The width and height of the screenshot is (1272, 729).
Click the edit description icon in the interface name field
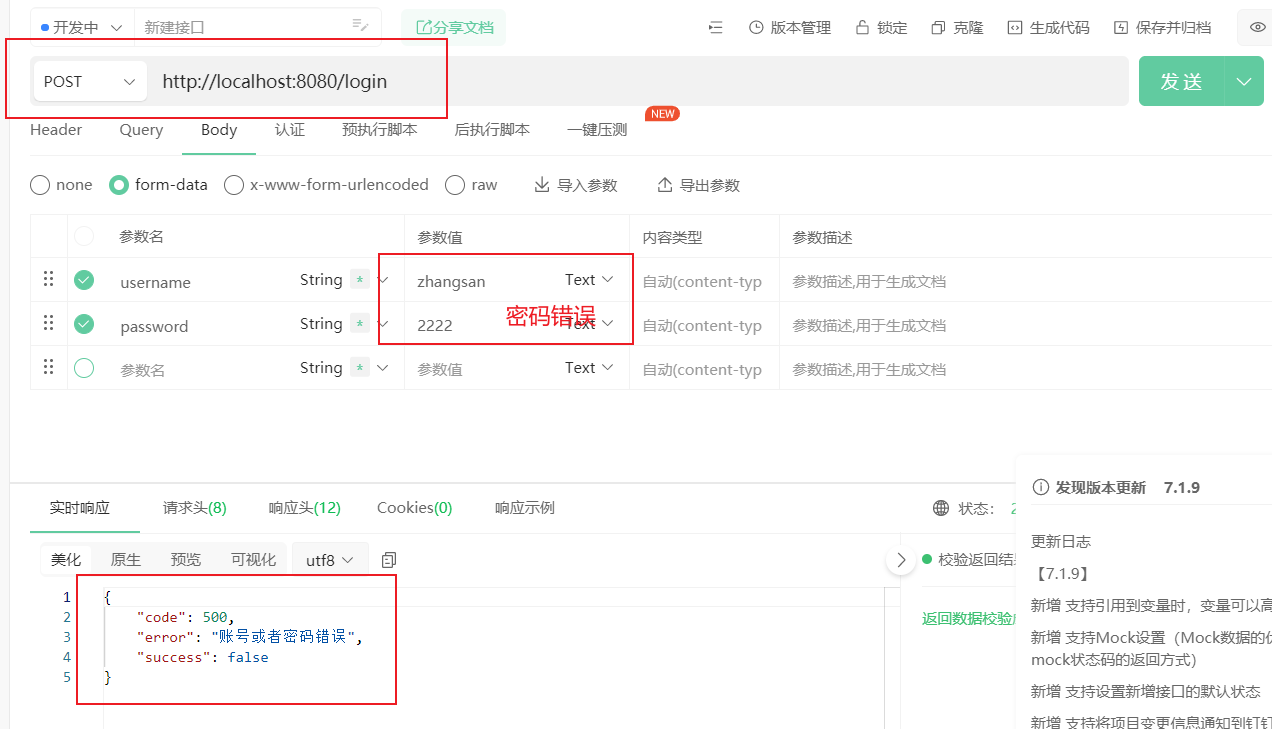pos(360,27)
